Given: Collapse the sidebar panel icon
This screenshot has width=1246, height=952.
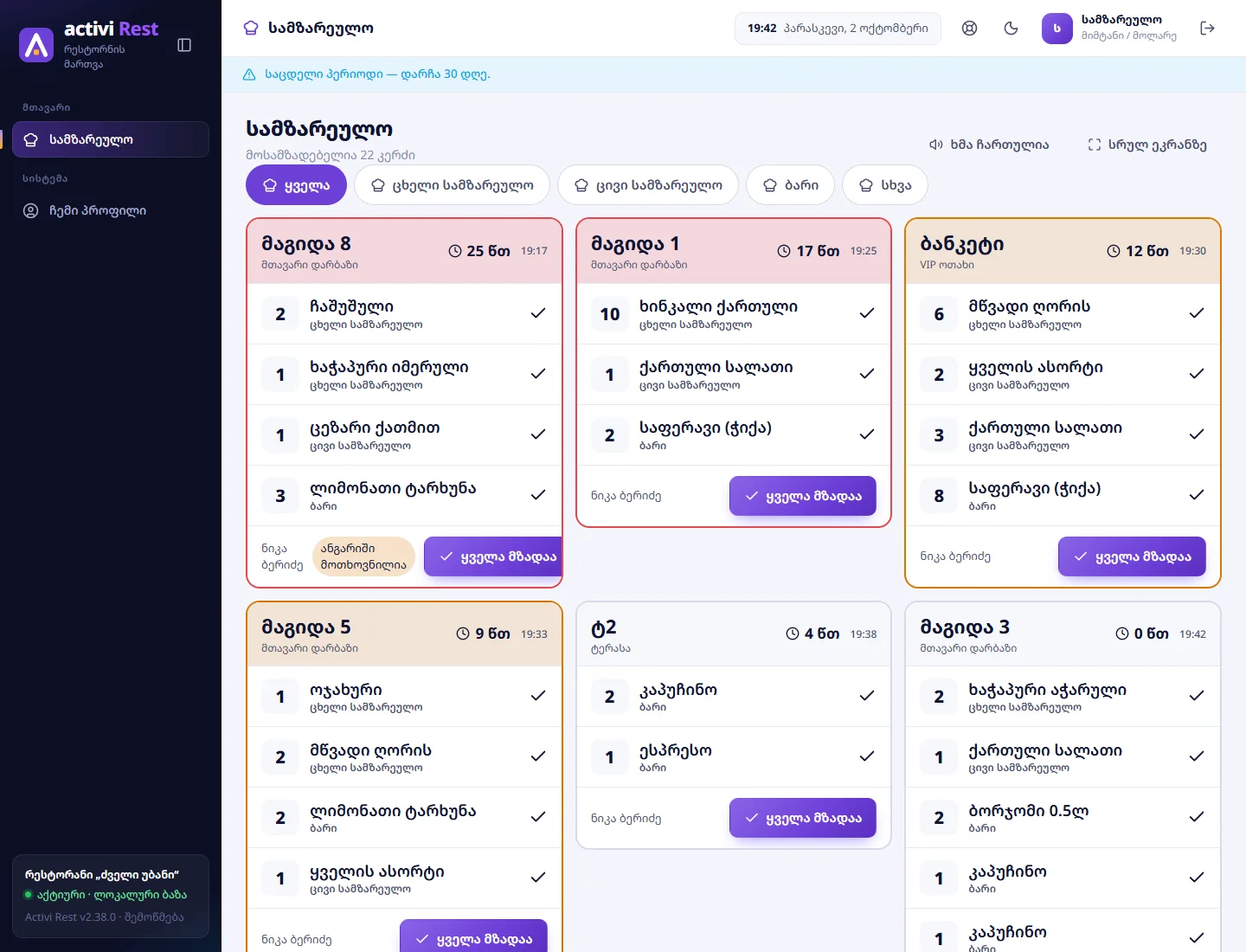Looking at the screenshot, I should [x=184, y=45].
